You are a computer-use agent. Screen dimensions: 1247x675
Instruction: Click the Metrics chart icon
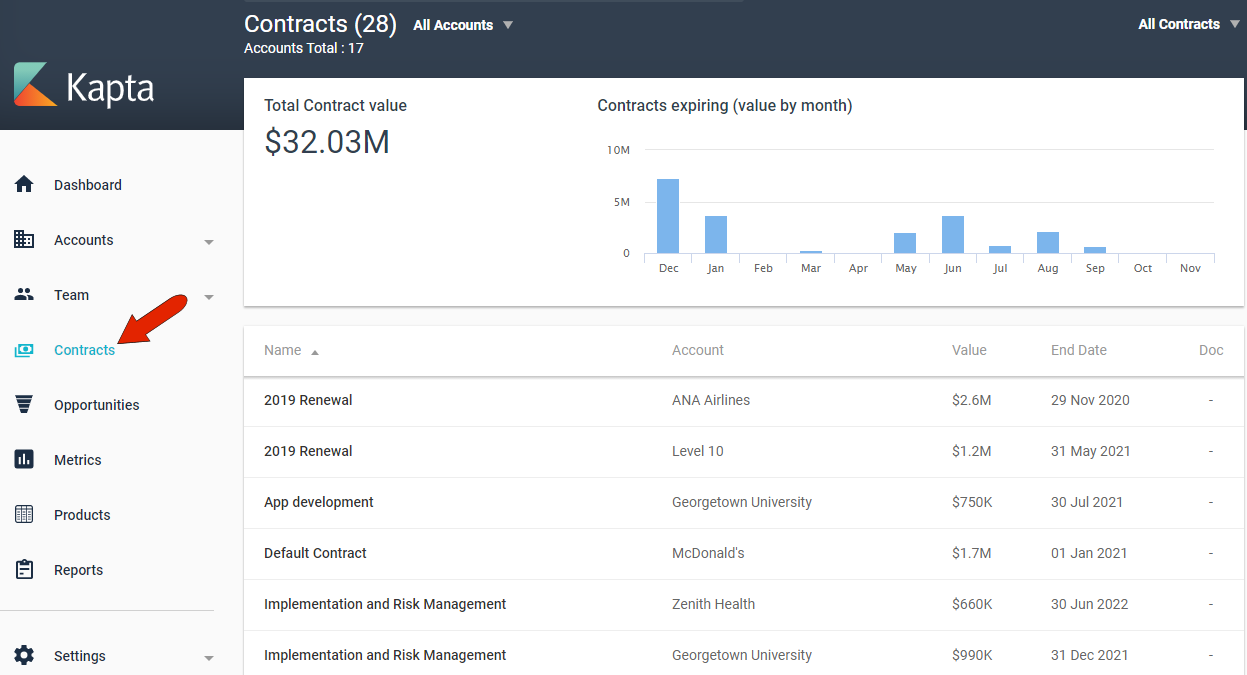pyautogui.click(x=24, y=460)
